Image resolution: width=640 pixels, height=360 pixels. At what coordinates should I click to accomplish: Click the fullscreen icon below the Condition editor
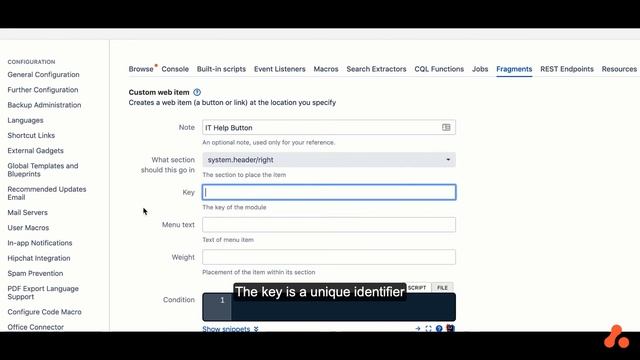click(428, 329)
